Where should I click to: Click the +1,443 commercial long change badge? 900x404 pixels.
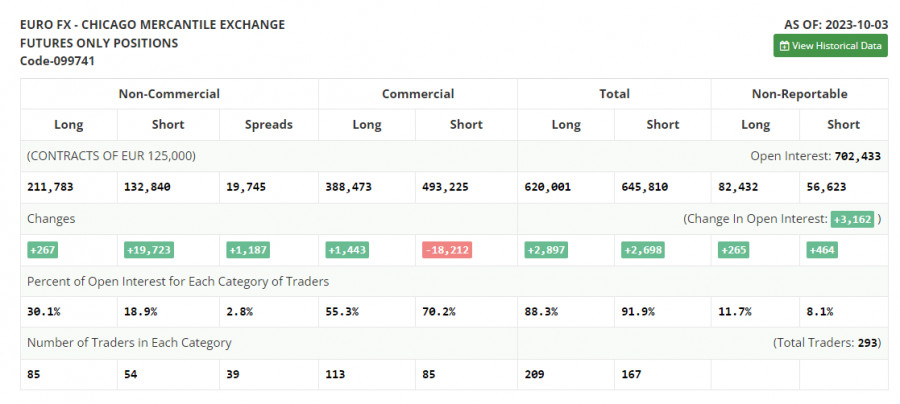coord(347,250)
